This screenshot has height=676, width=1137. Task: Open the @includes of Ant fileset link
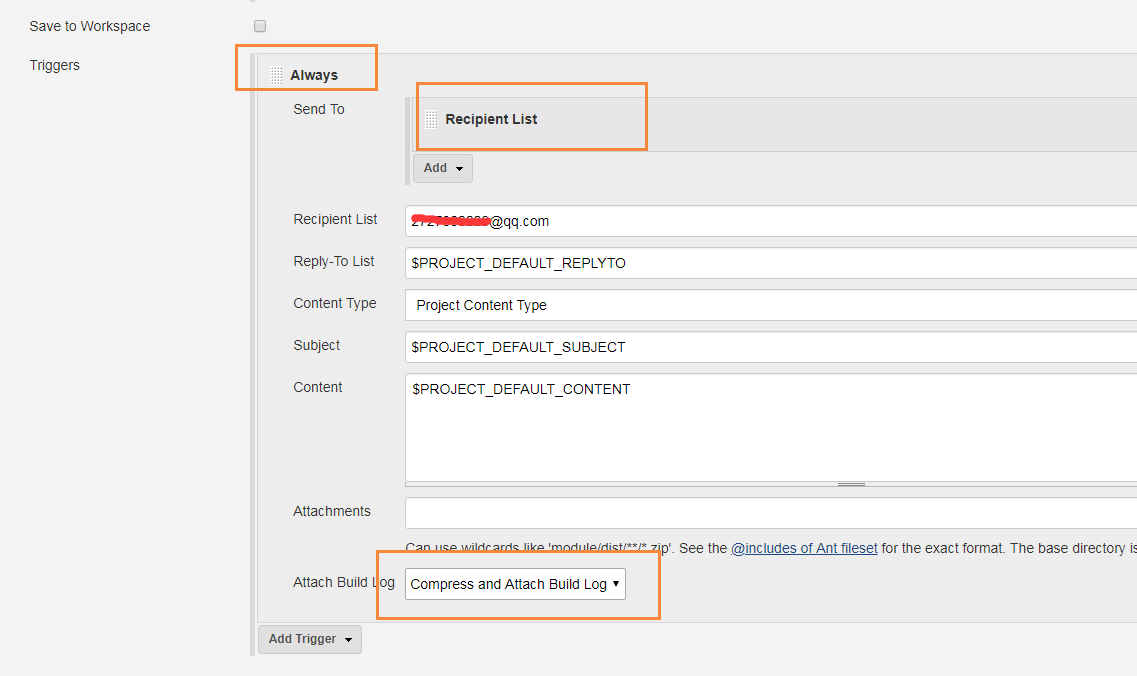click(x=804, y=548)
